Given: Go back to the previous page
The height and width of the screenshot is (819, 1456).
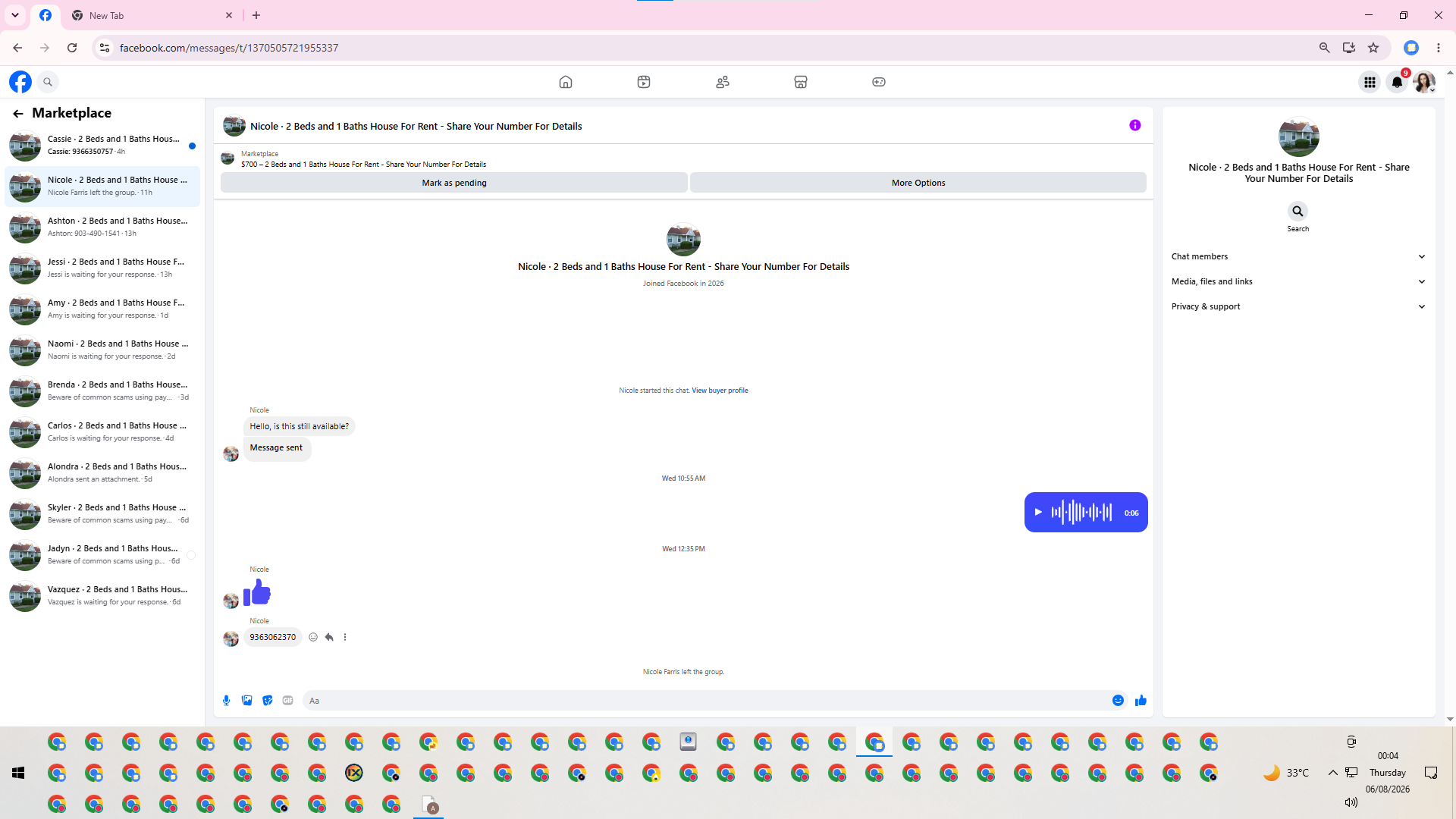Looking at the screenshot, I should coord(17,48).
